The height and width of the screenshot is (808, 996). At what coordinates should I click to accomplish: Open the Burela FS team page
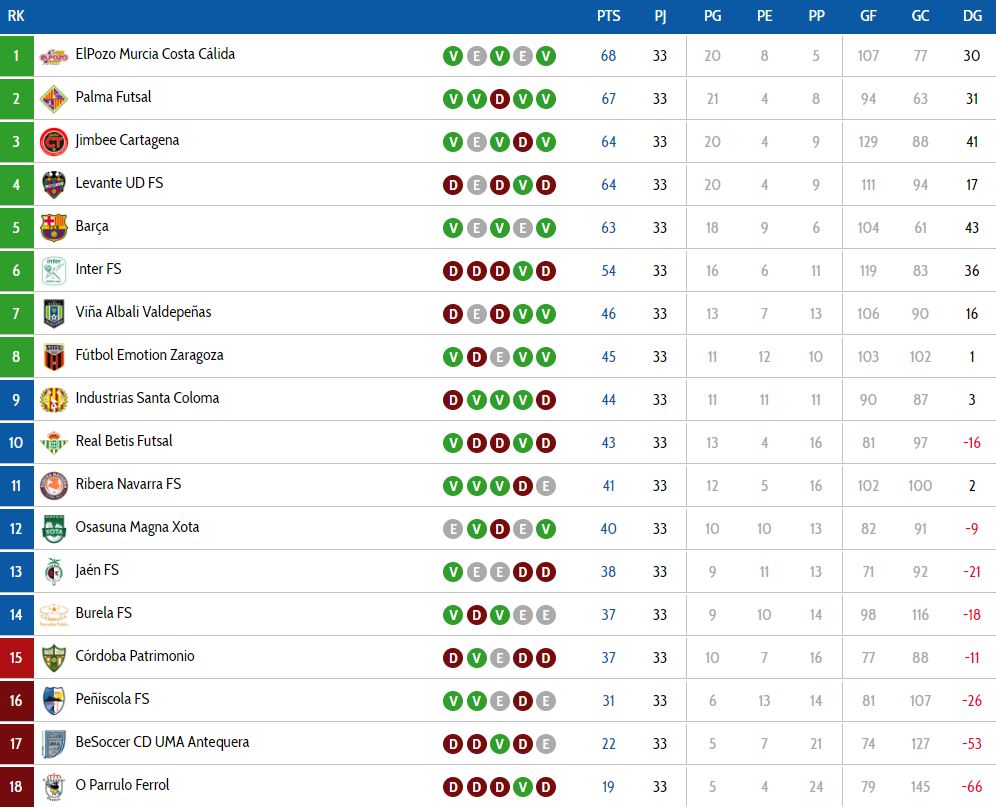point(103,613)
